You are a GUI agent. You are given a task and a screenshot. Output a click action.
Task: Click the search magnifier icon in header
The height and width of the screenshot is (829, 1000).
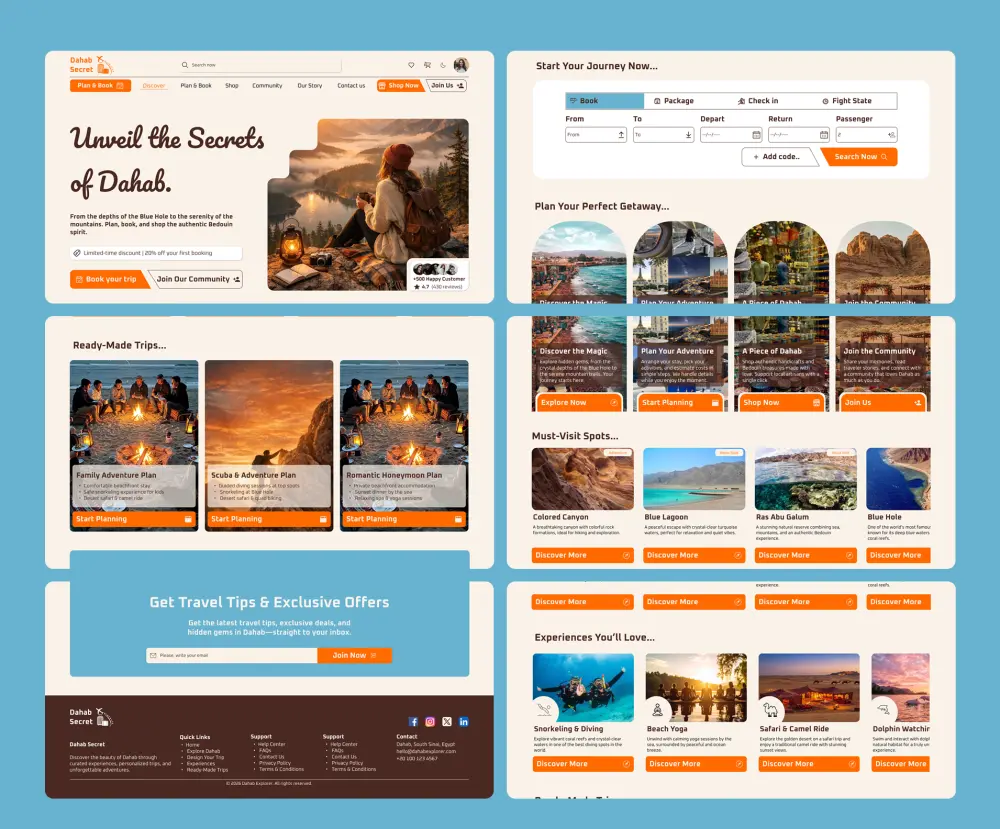pos(185,65)
